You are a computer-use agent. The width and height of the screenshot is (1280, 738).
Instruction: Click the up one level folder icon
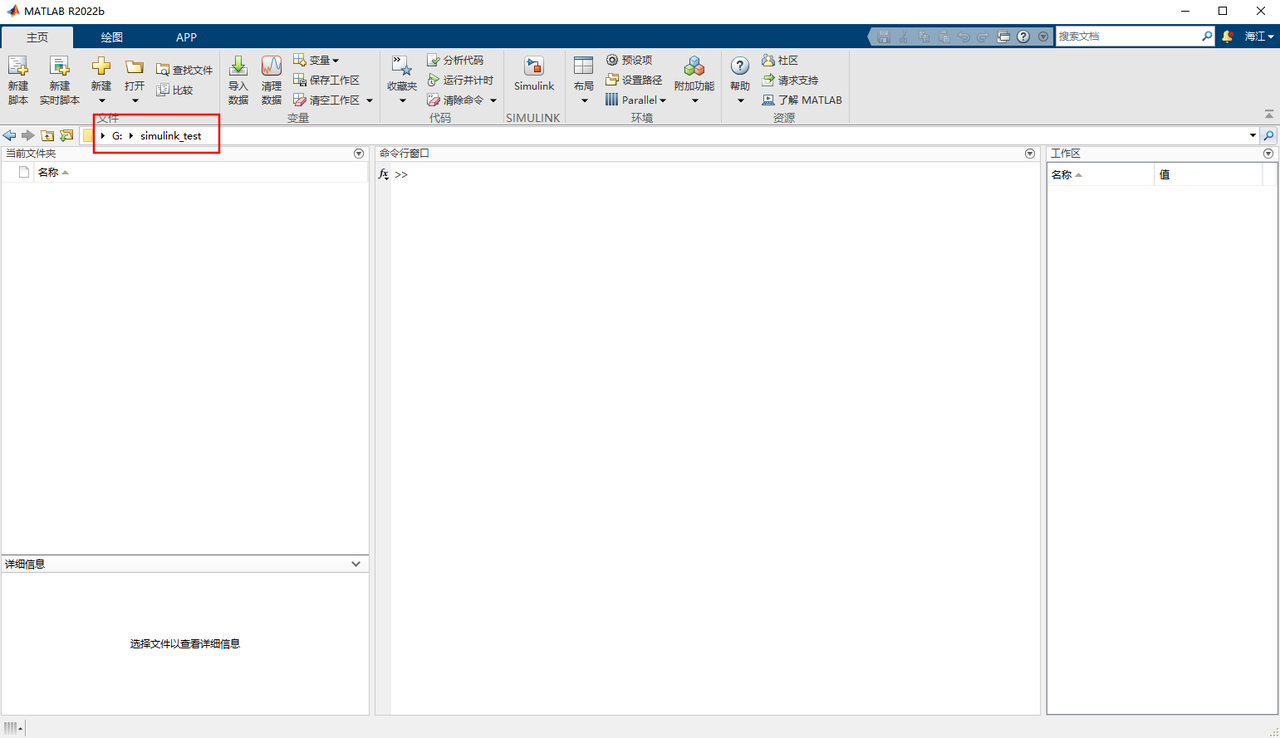[47, 135]
